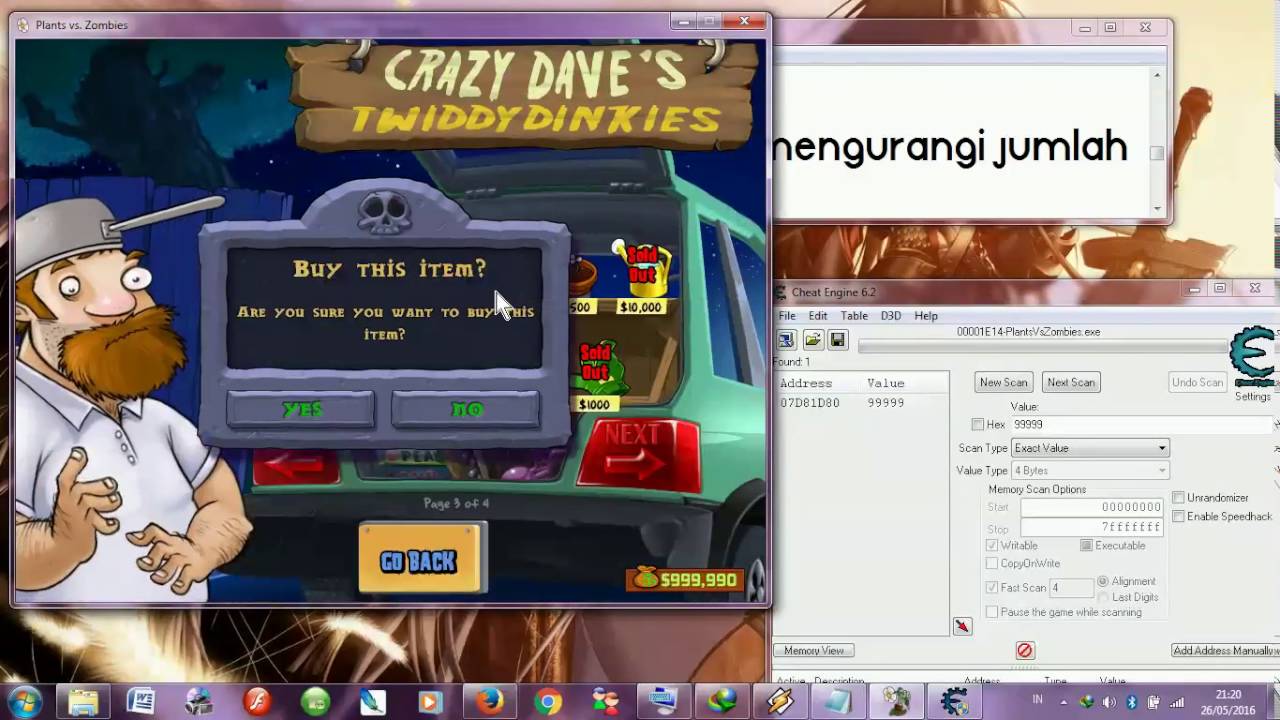Click the red arrow add-to-list icon
The width and height of the screenshot is (1280, 720).
pos(962,627)
